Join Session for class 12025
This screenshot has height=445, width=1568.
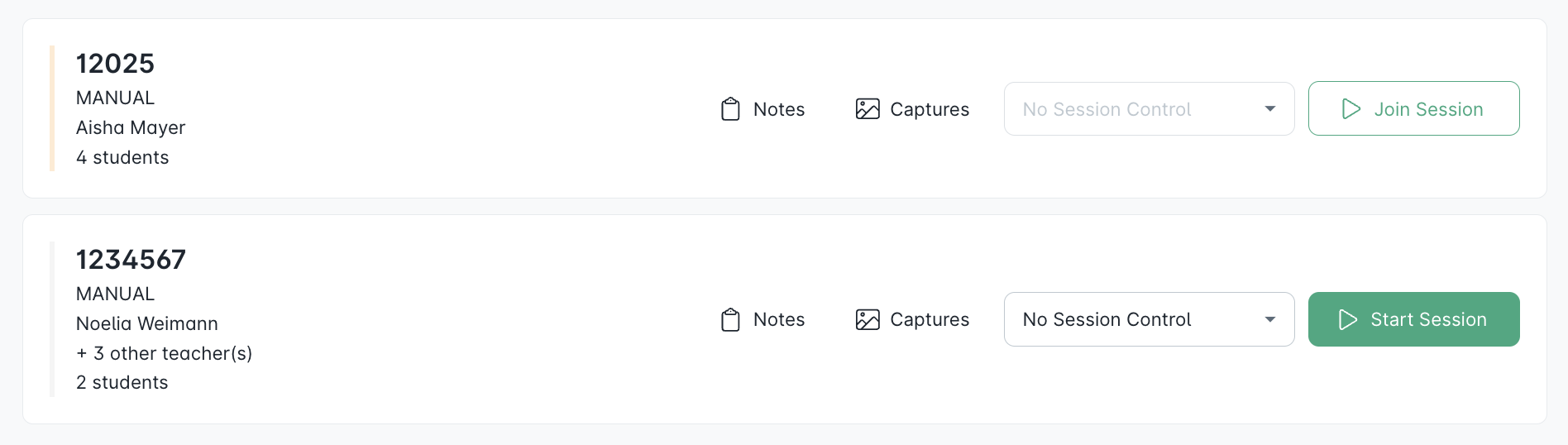coord(1413,108)
